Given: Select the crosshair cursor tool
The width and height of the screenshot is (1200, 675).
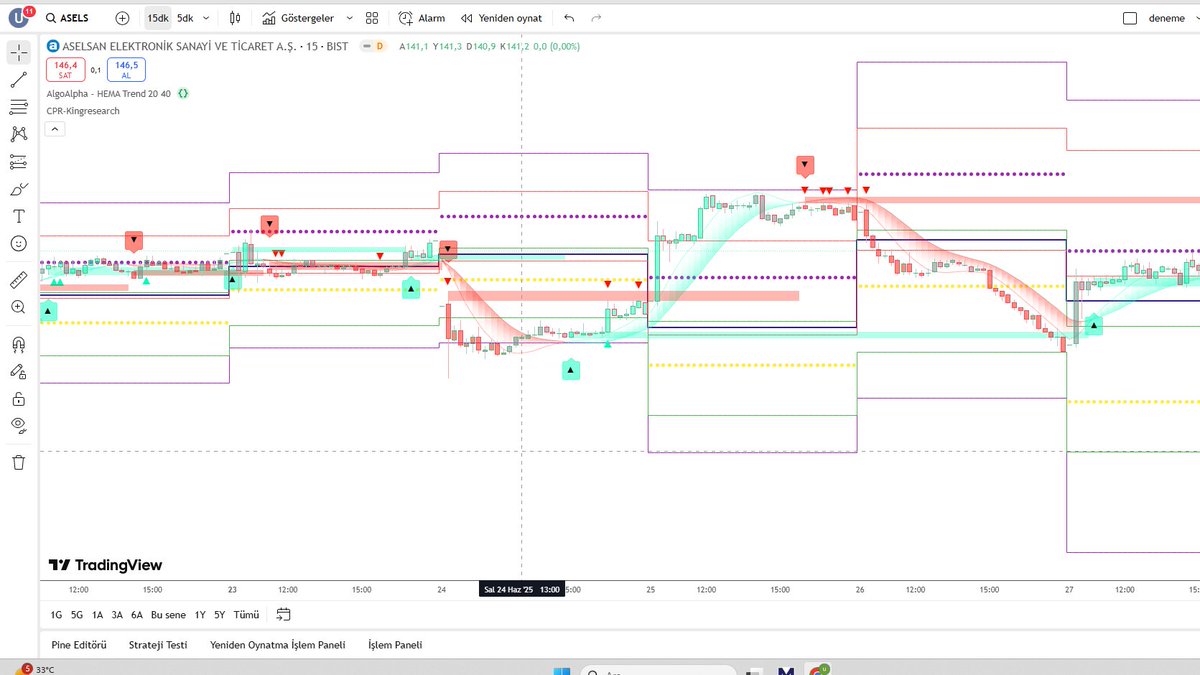Looking at the screenshot, I should [x=19, y=53].
